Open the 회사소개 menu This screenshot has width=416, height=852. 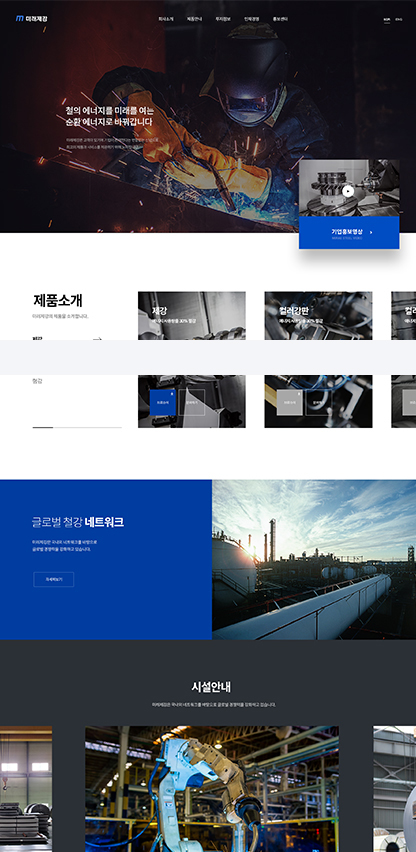[x=166, y=19]
